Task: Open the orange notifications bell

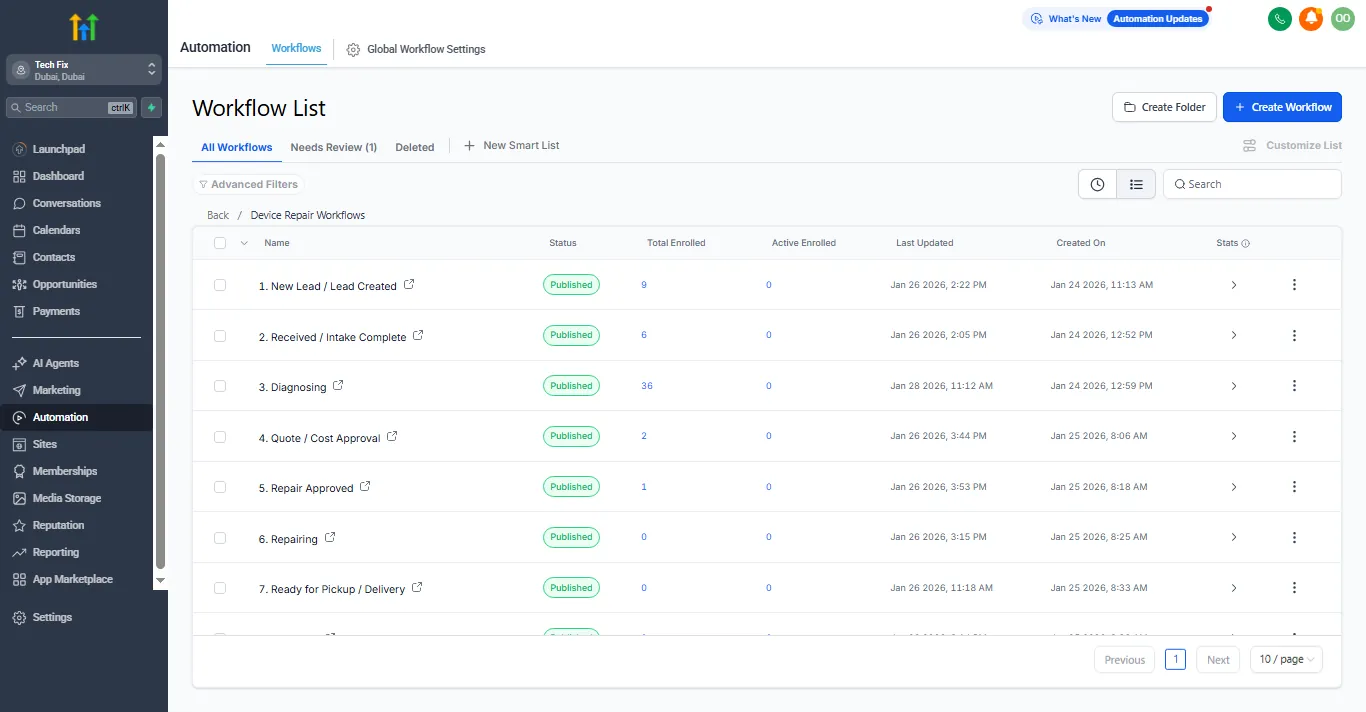Action: point(1310,19)
